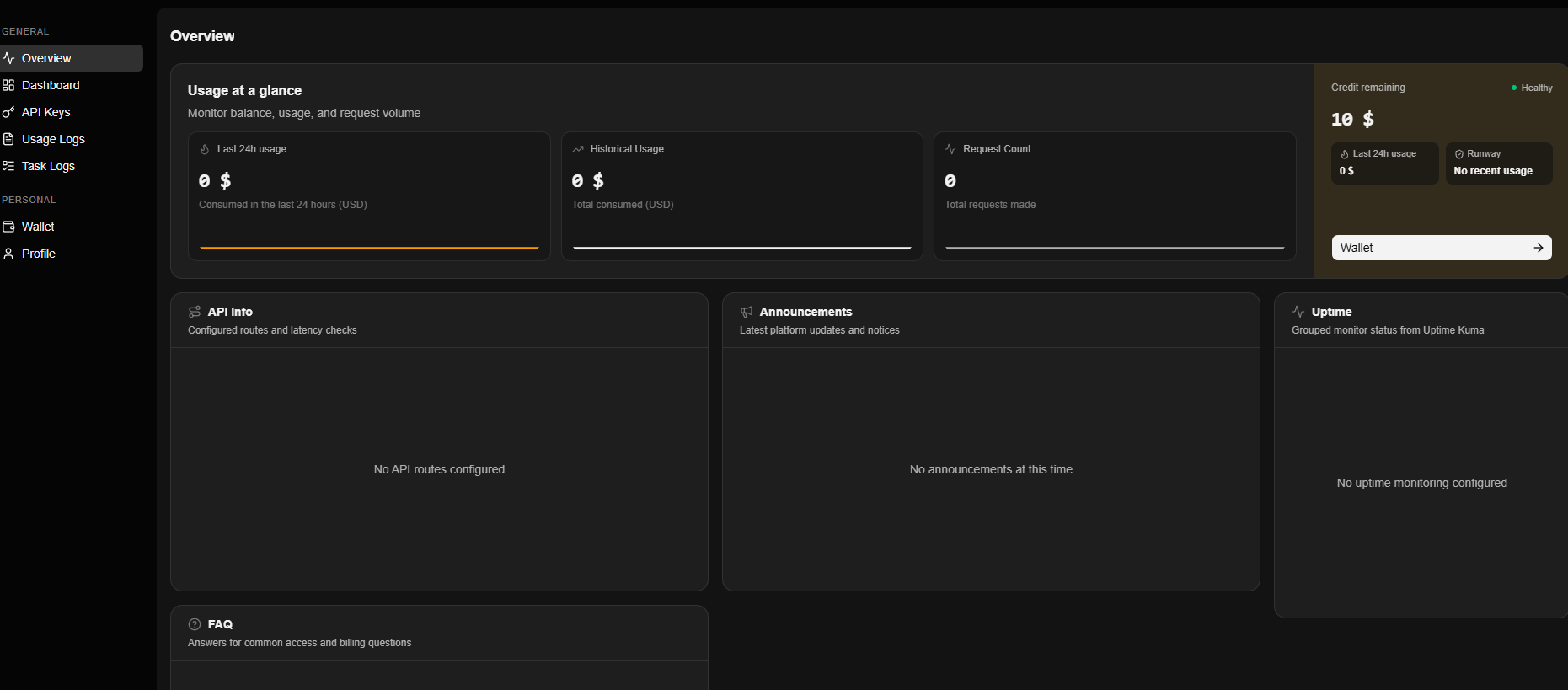This screenshot has width=1568, height=690.
Task: Click the Usage Logs document icon
Action: point(8,139)
